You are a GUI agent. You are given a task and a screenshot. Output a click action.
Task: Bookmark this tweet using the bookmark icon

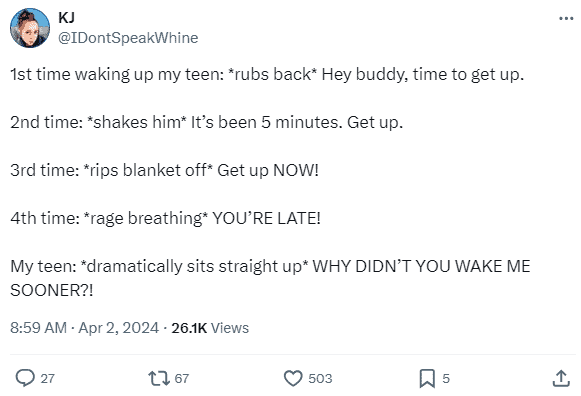[x=427, y=379]
